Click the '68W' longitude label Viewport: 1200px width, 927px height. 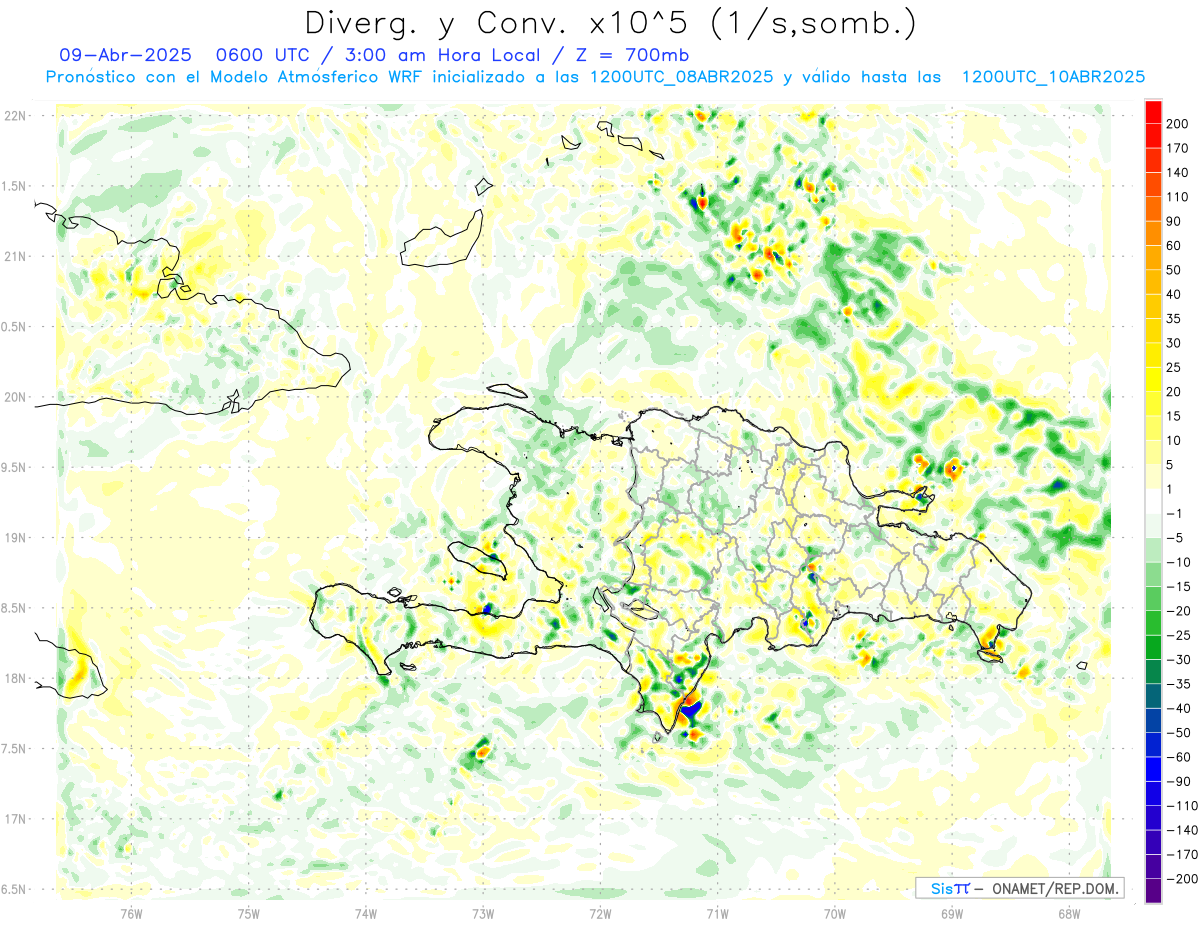[x=1069, y=913]
